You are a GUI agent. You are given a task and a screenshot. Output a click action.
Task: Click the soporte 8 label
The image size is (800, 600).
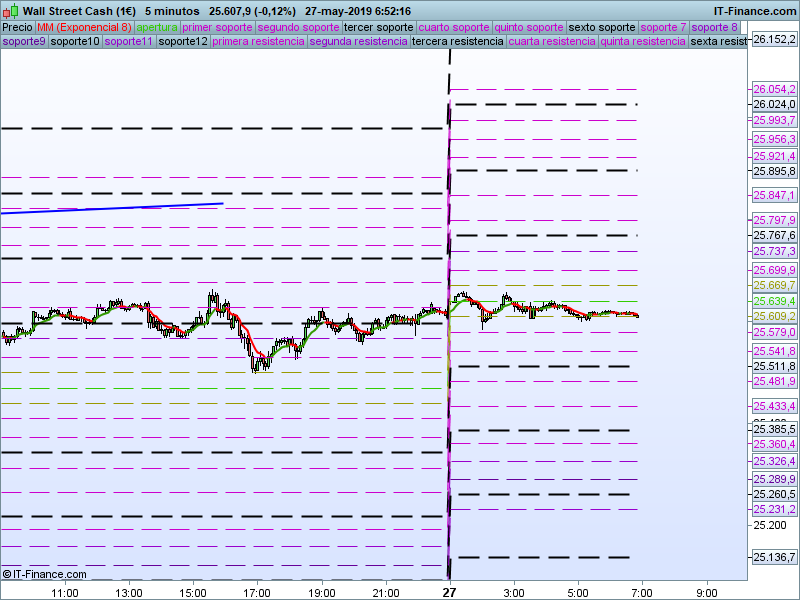[714, 27]
